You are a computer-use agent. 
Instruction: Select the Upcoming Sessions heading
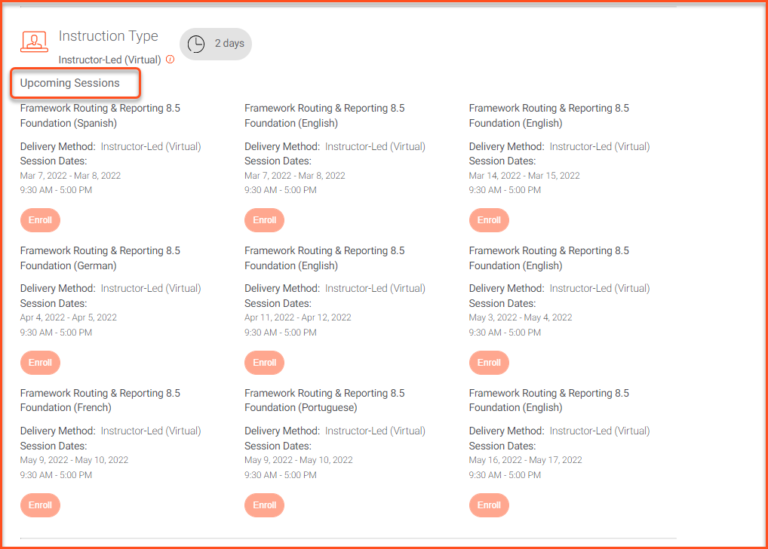click(70, 83)
